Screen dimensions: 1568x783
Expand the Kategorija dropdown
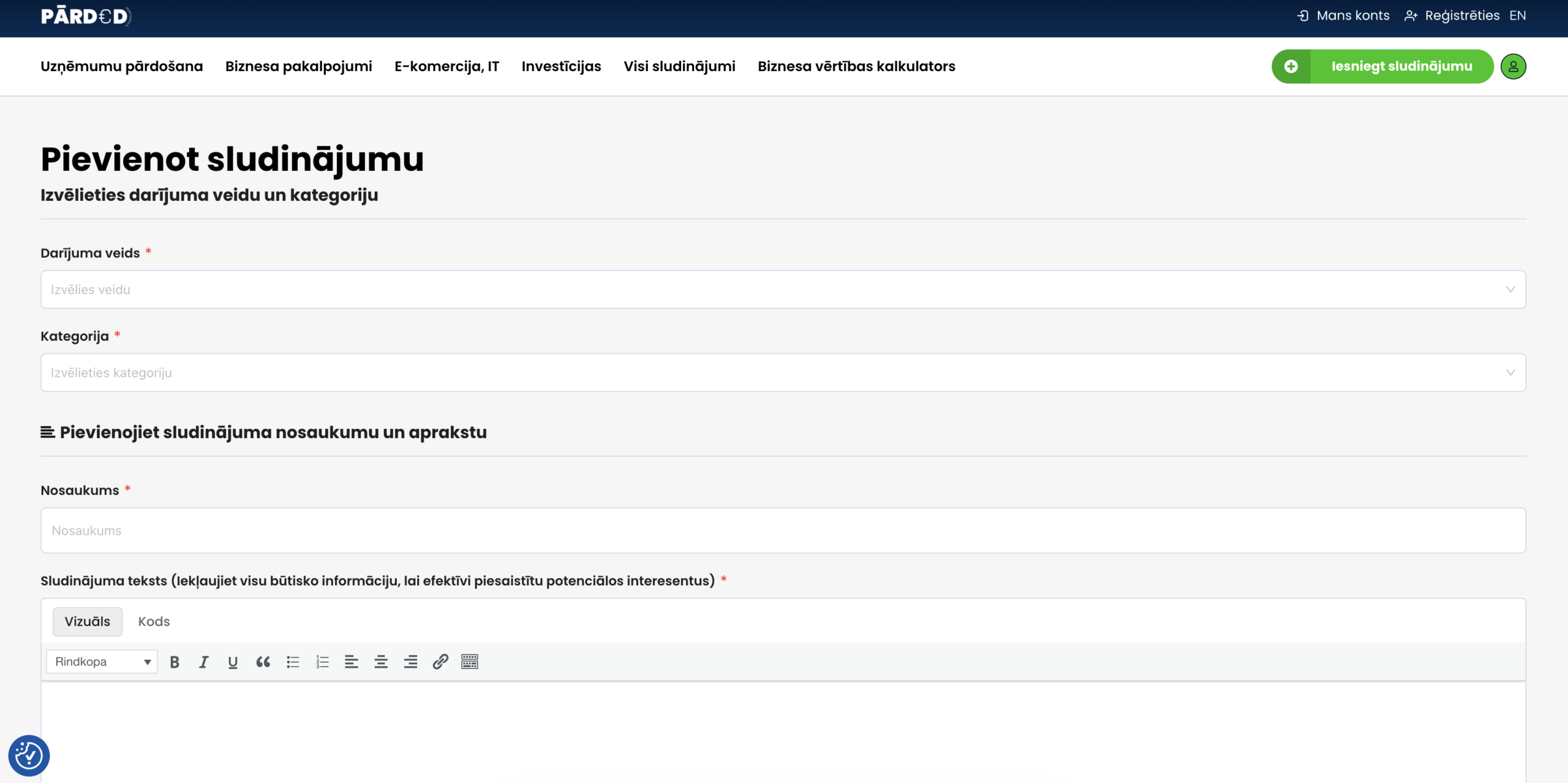click(x=783, y=373)
